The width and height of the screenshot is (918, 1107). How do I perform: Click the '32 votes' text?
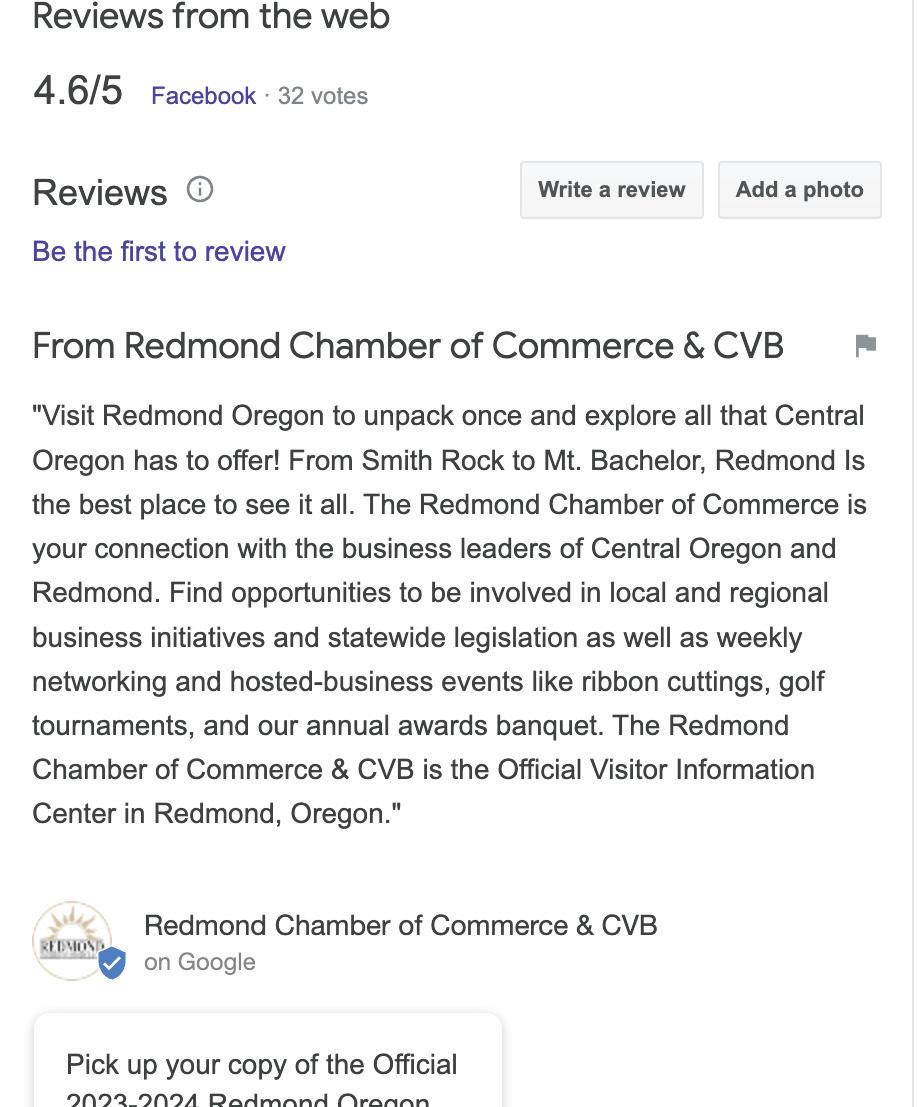323,95
